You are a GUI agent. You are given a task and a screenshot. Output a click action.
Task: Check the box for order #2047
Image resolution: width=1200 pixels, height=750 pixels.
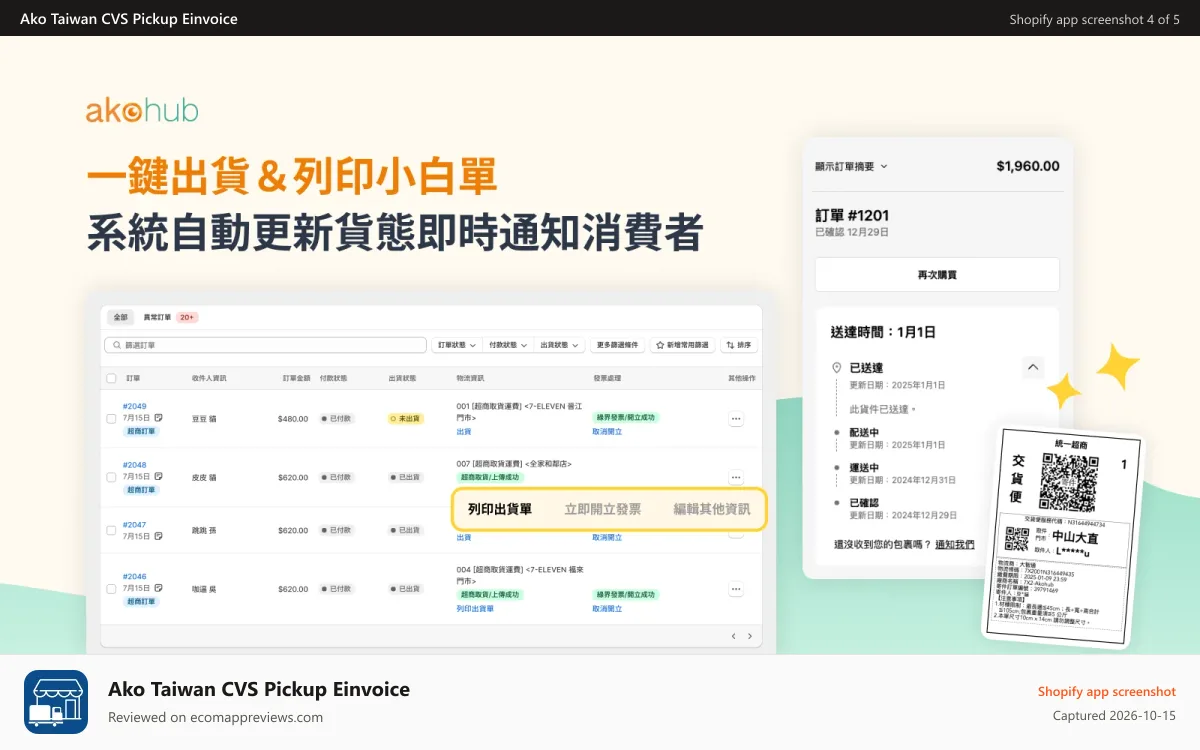(111, 530)
